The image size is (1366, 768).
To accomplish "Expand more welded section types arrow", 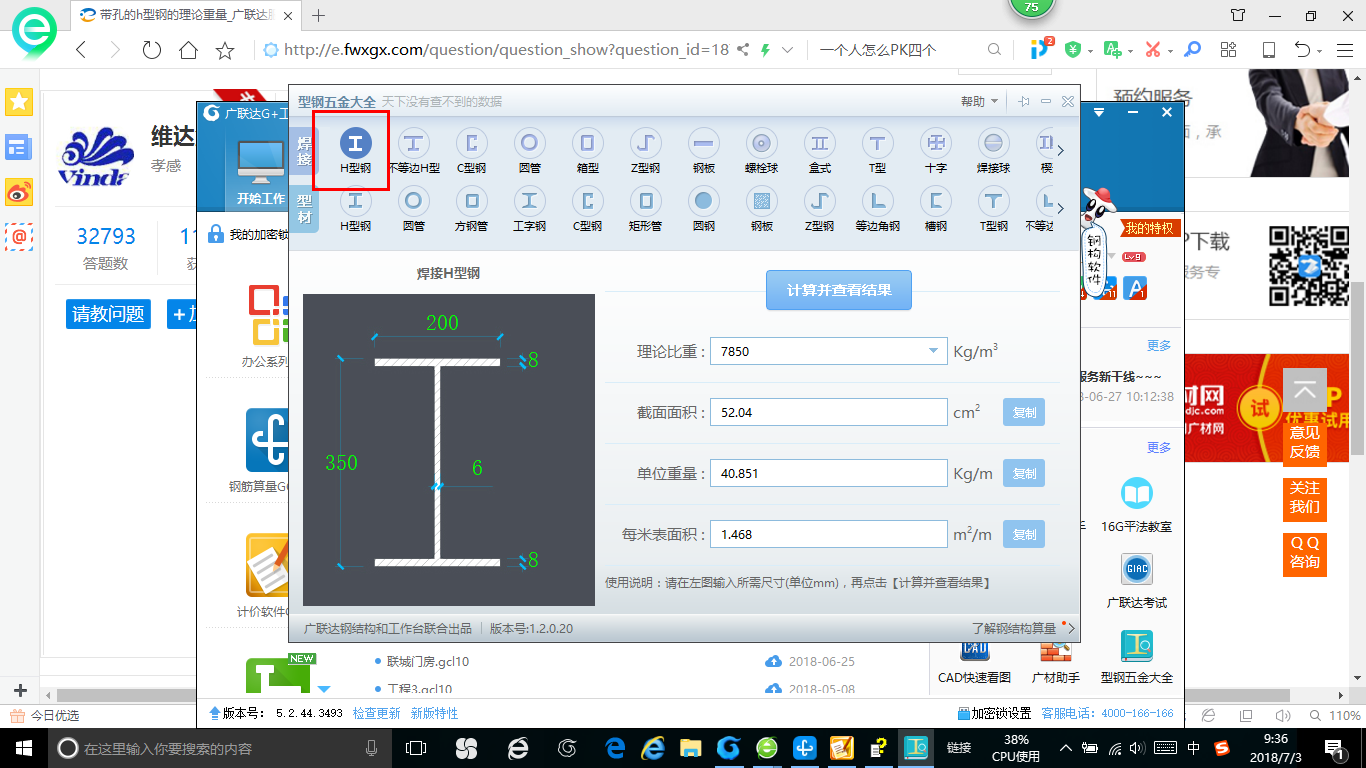I will pos(1061,151).
